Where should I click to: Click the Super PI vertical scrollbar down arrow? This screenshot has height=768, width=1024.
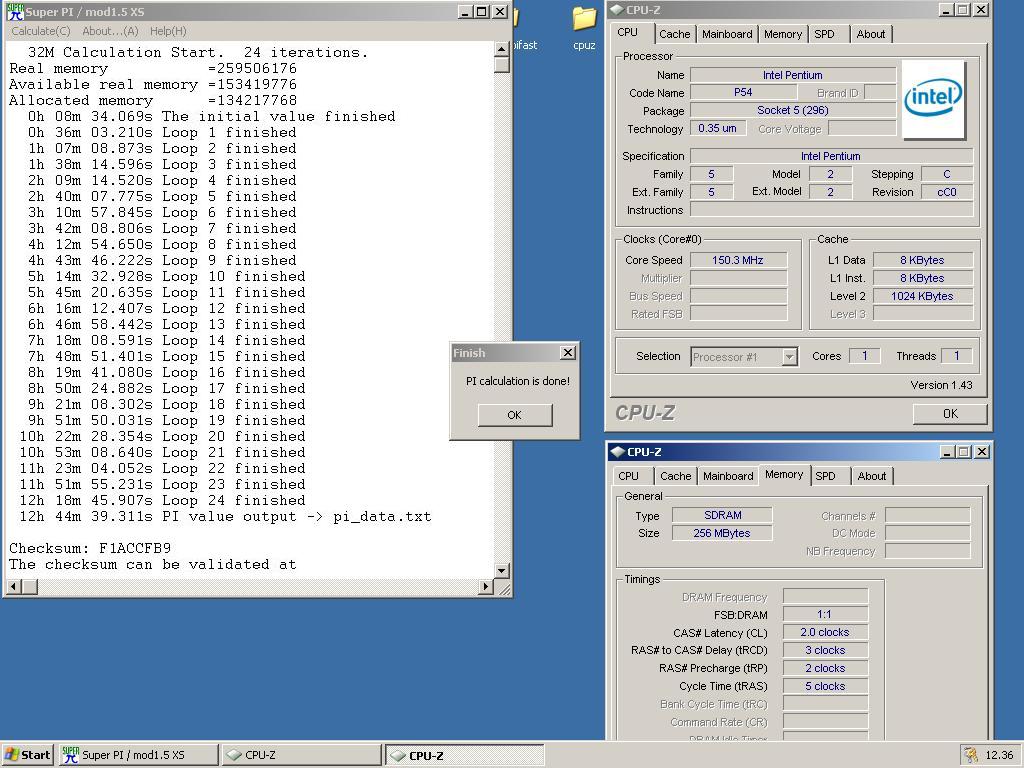coord(501,571)
